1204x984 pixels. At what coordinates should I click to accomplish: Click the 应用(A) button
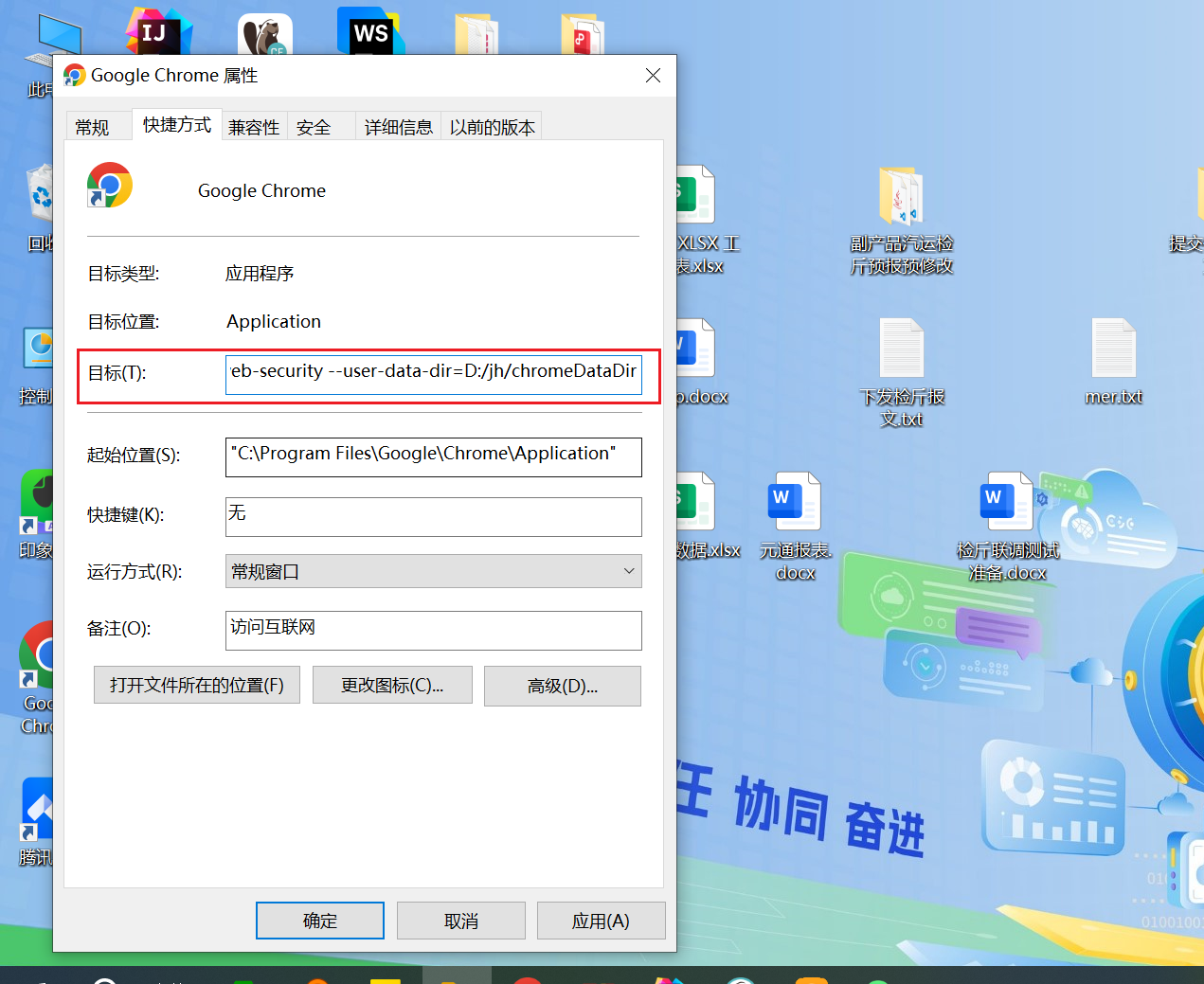(601, 921)
